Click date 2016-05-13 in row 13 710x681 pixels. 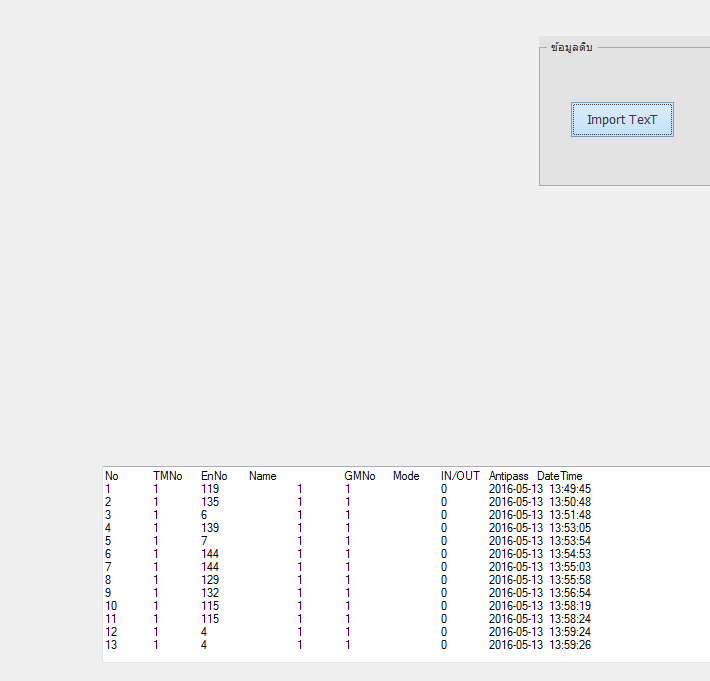tap(516, 645)
